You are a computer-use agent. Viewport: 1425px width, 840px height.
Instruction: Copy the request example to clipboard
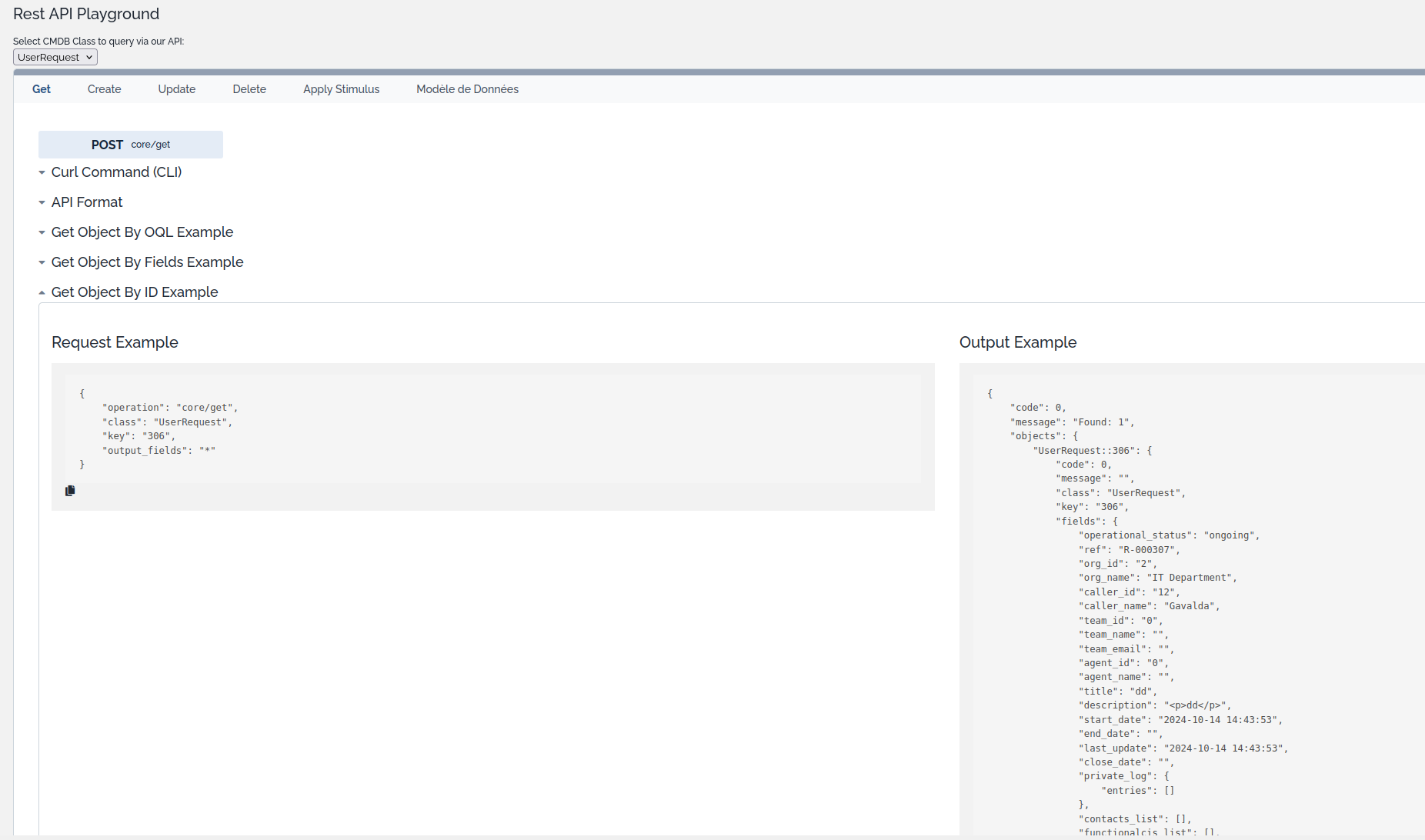pyautogui.click(x=70, y=491)
